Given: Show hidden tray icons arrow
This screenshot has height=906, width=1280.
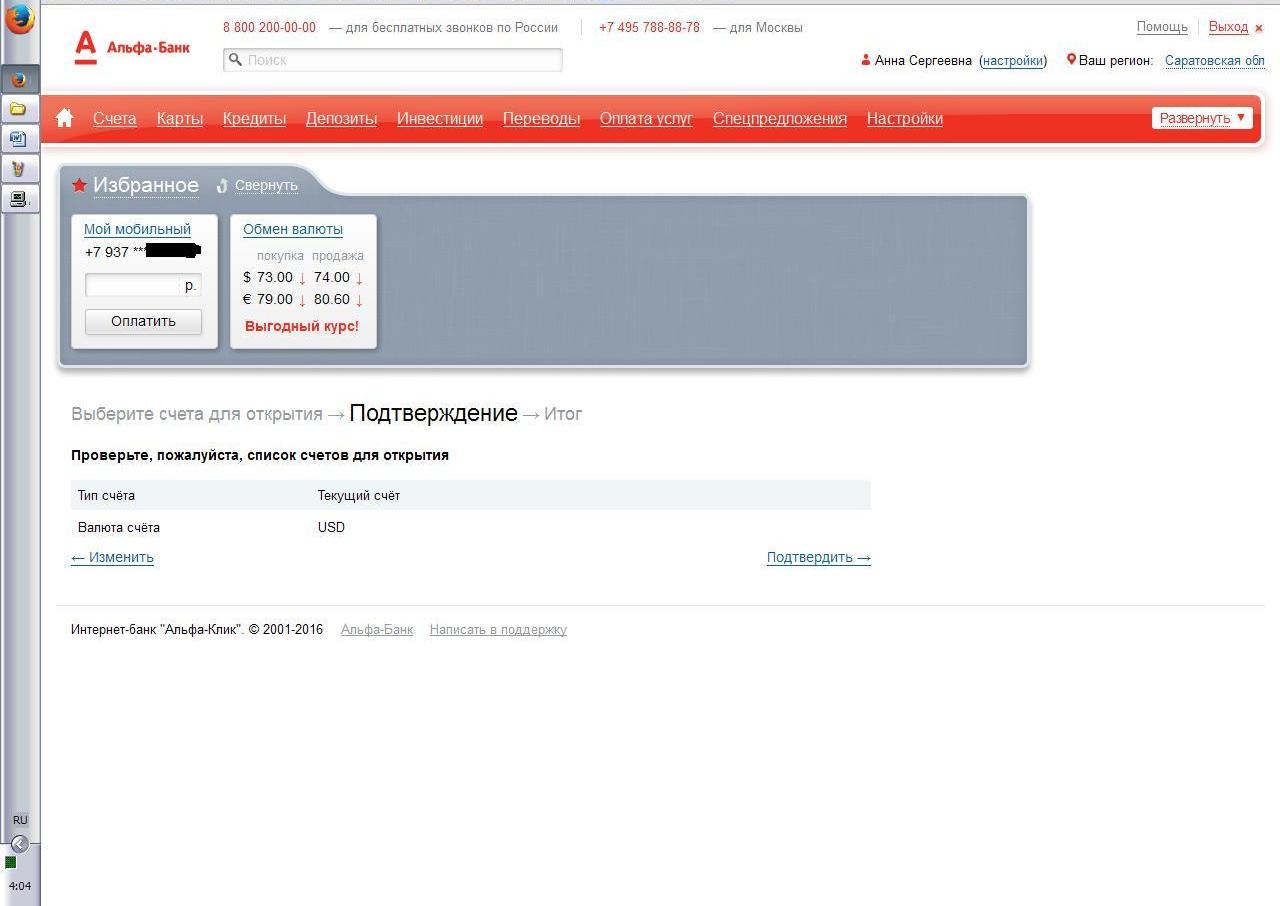Looking at the screenshot, I should click(18, 843).
